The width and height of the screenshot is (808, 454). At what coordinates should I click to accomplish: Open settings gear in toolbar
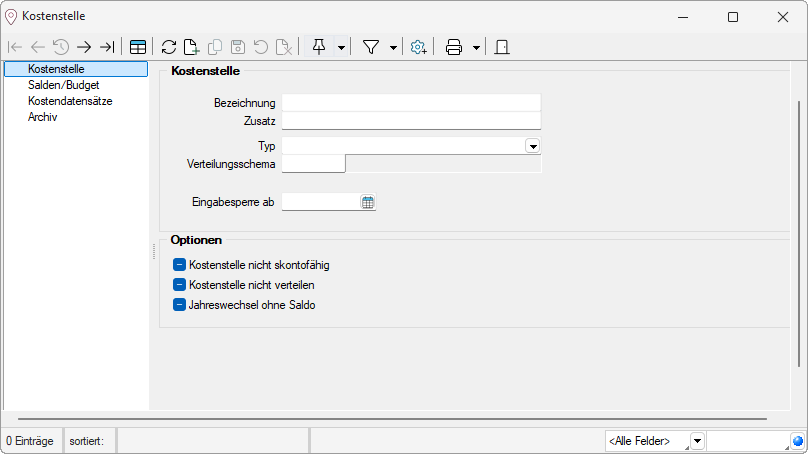419,47
